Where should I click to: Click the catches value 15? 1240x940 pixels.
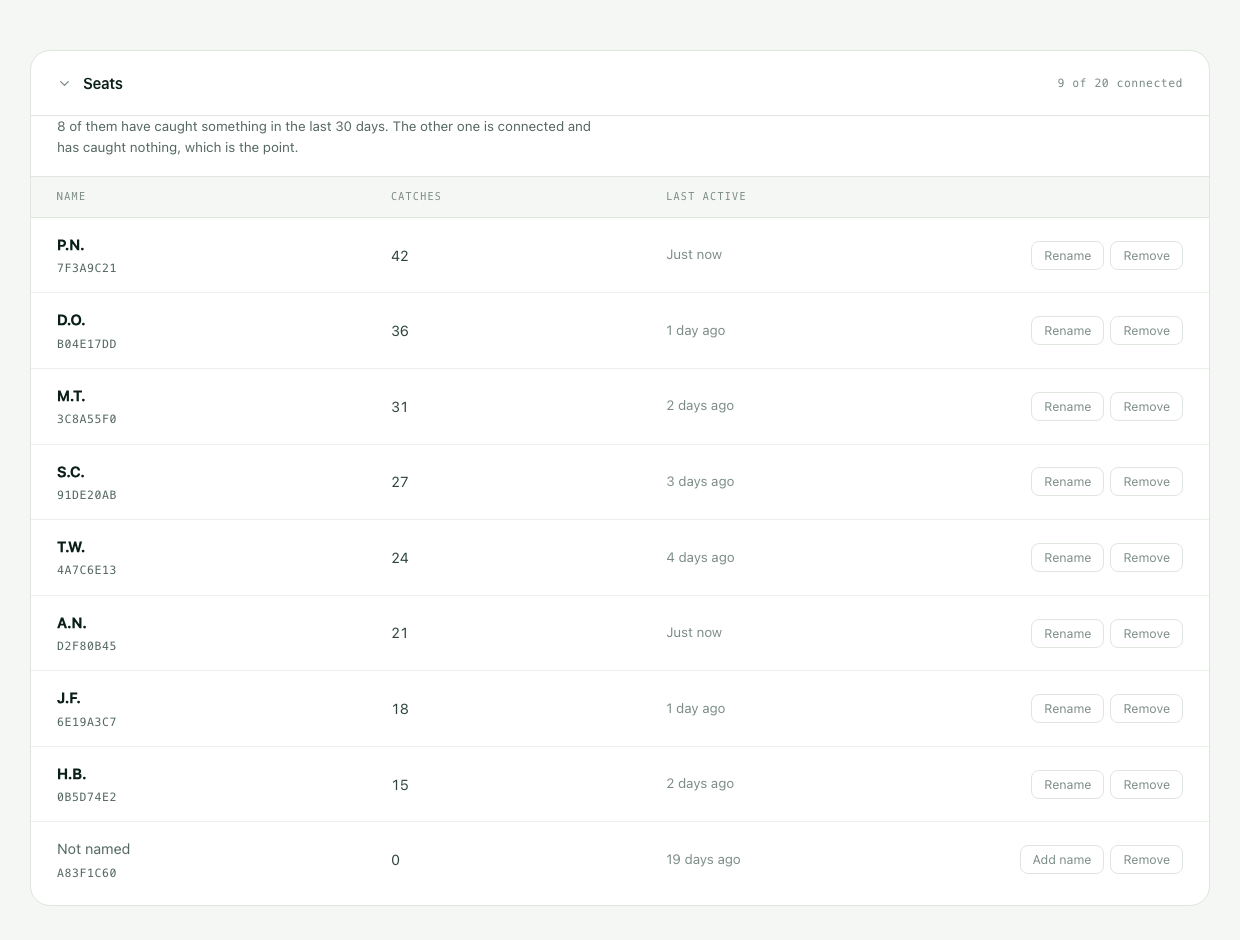coord(400,785)
